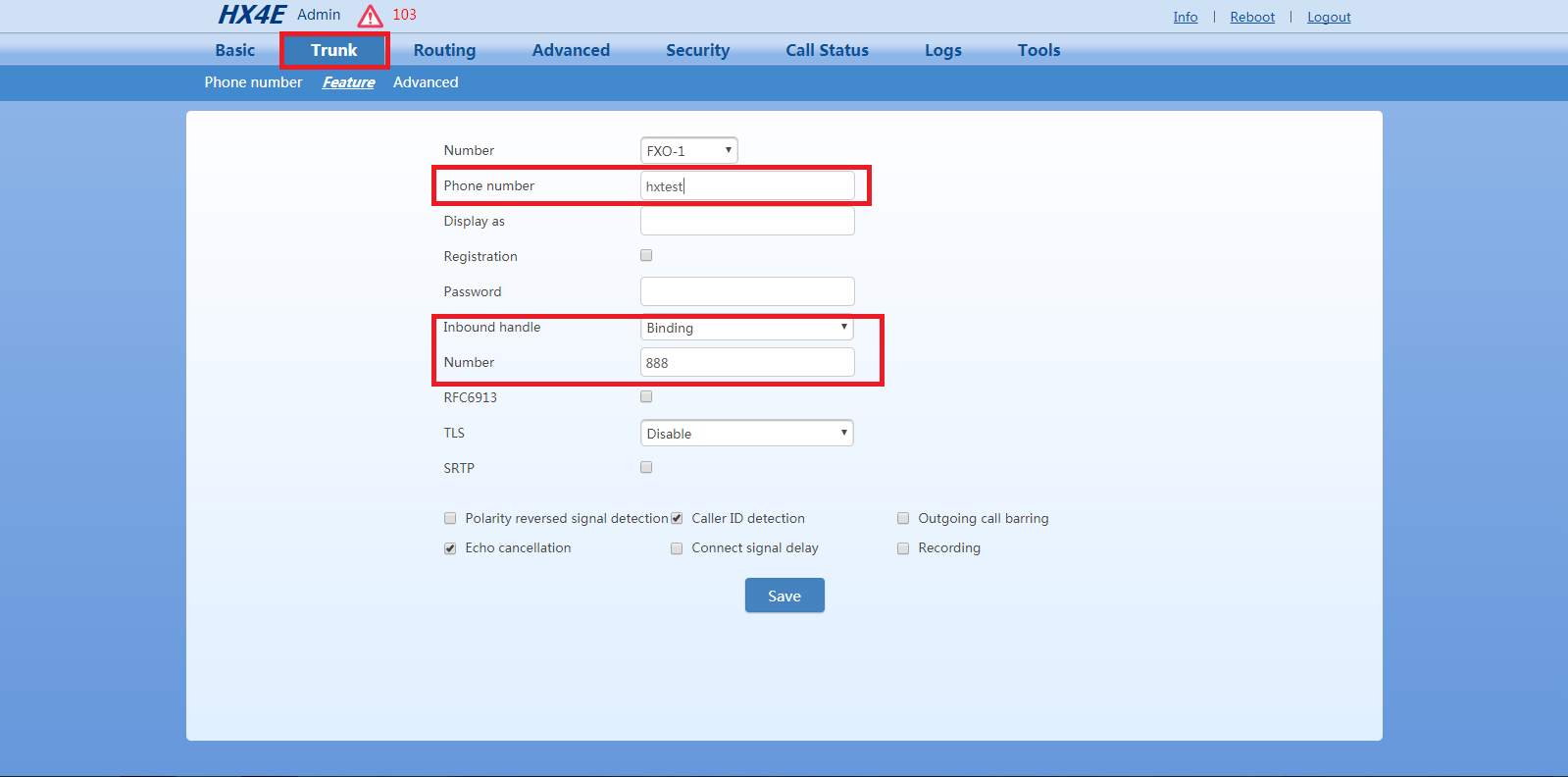Check Outgoing call barring option
Screen dimensions: 1568x777
(903, 519)
